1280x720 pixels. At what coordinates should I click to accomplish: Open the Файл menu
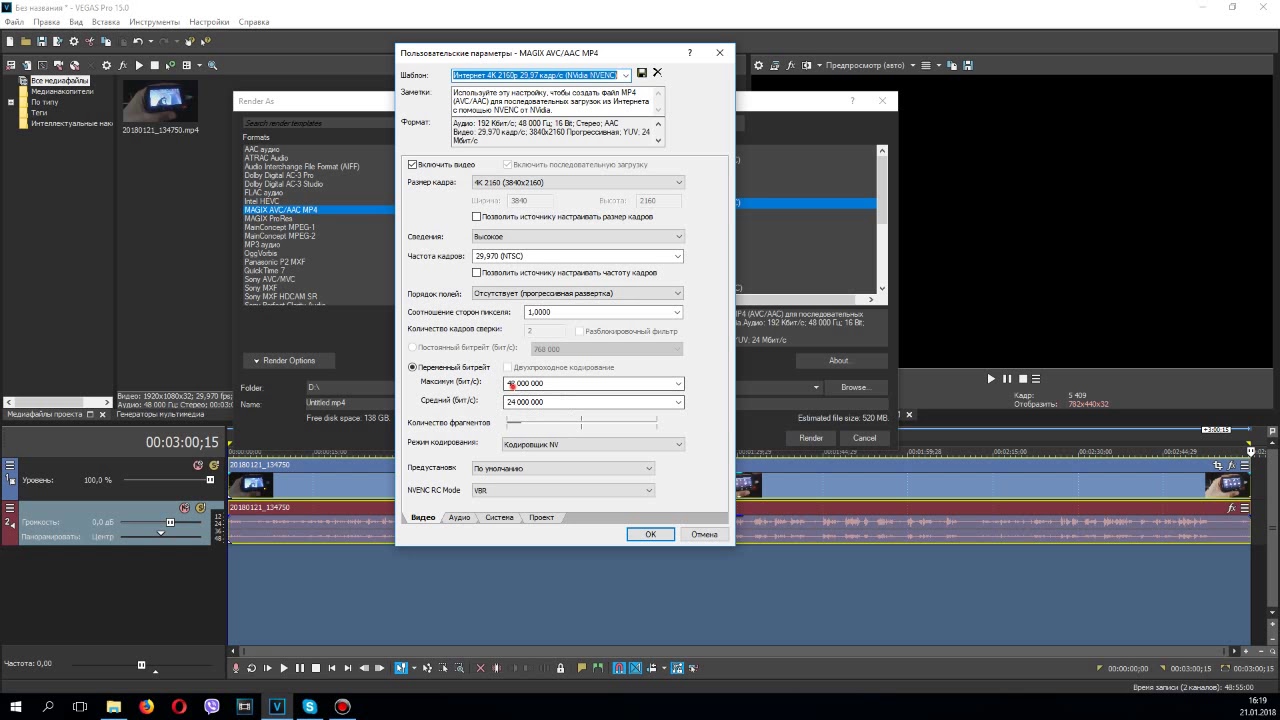[x=14, y=22]
